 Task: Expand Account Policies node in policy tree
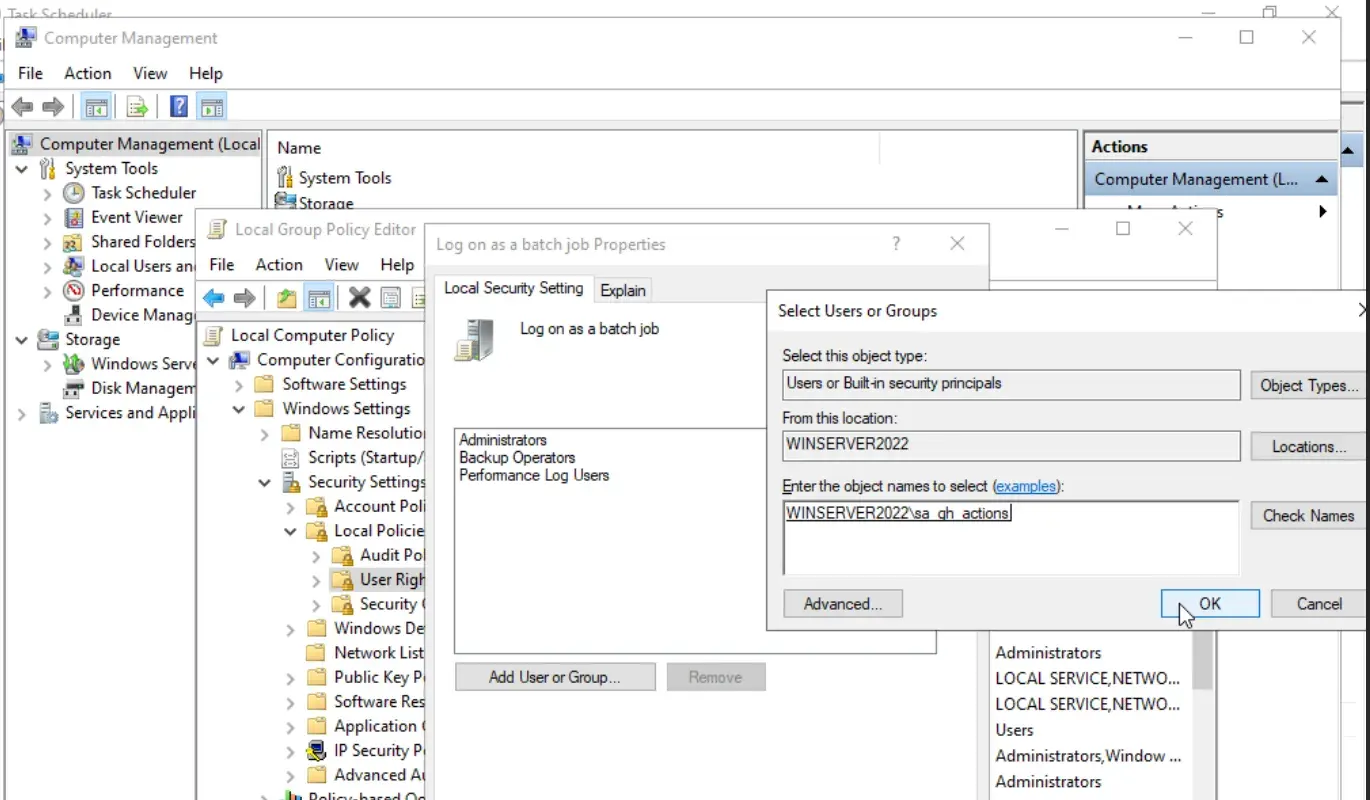pyautogui.click(x=290, y=507)
